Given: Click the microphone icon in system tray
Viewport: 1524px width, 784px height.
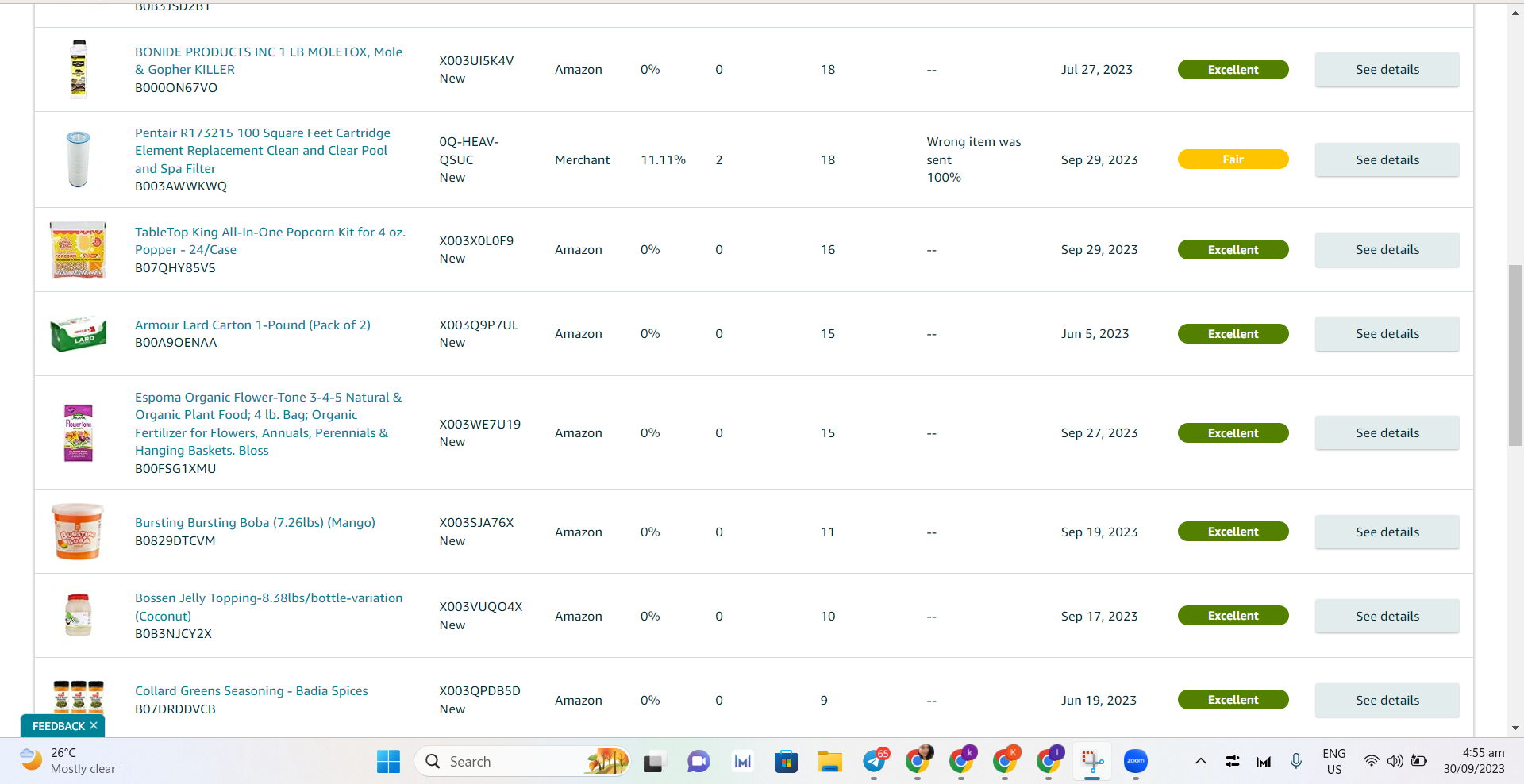Looking at the screenshot, I should tap(1296, 762).
